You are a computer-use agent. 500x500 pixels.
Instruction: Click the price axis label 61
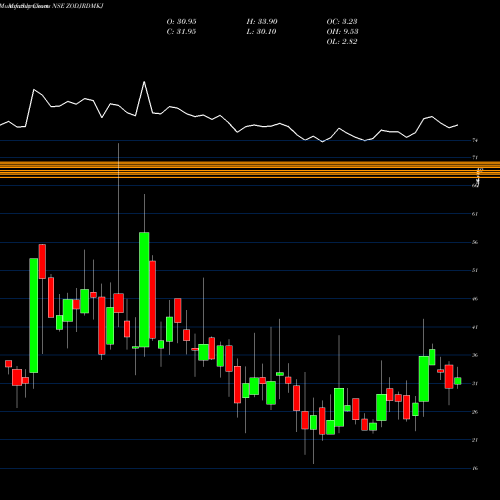click(475, 214)
